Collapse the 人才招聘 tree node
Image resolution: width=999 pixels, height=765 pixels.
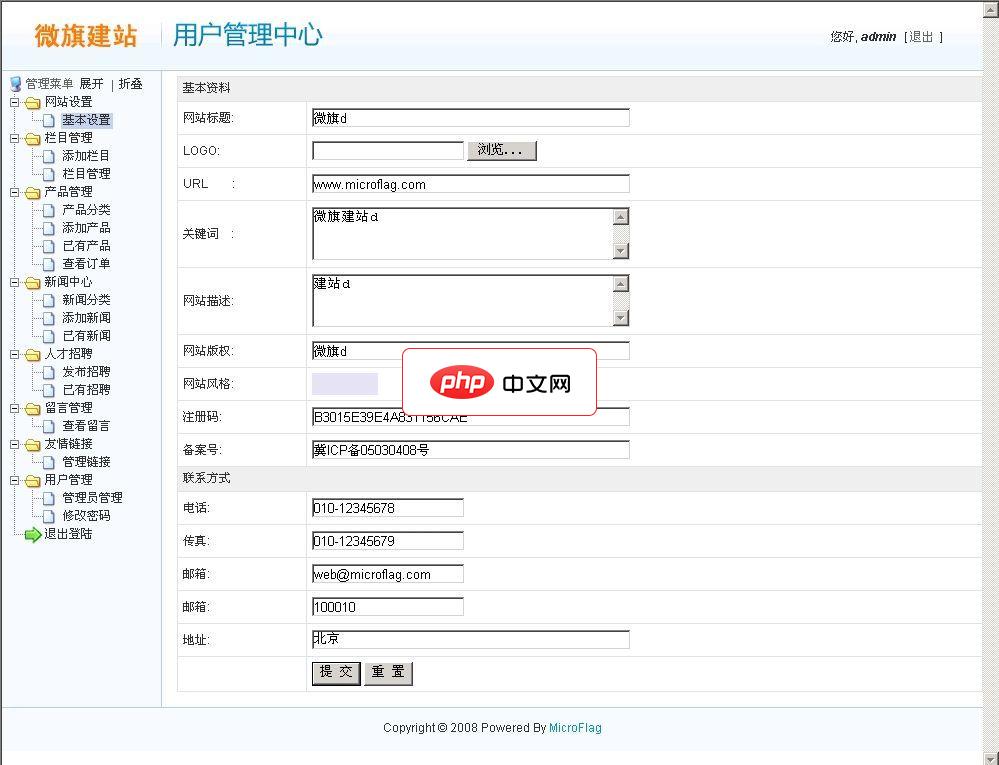pyautogui.click(x=14, y=354)
